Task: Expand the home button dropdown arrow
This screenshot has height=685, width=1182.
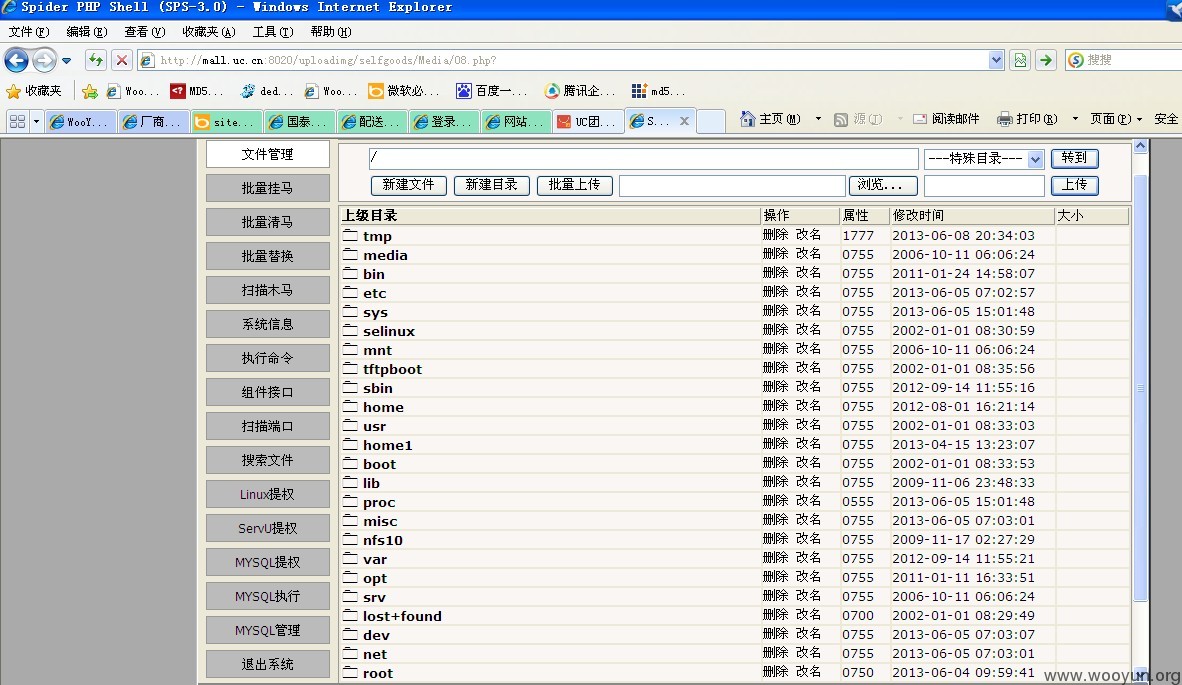Action: 818,119
